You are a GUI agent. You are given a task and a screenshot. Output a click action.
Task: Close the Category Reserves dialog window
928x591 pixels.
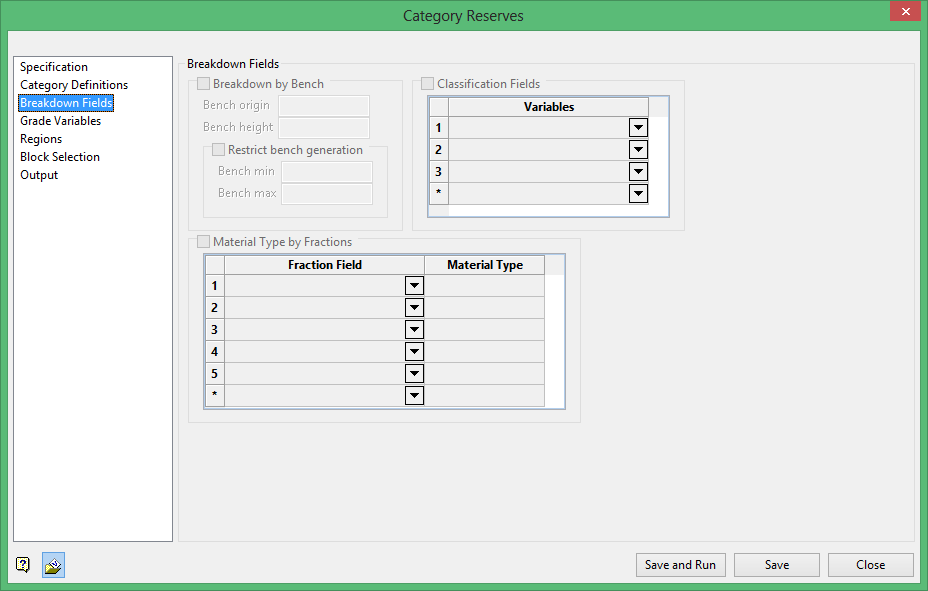(x=904, y=12)
